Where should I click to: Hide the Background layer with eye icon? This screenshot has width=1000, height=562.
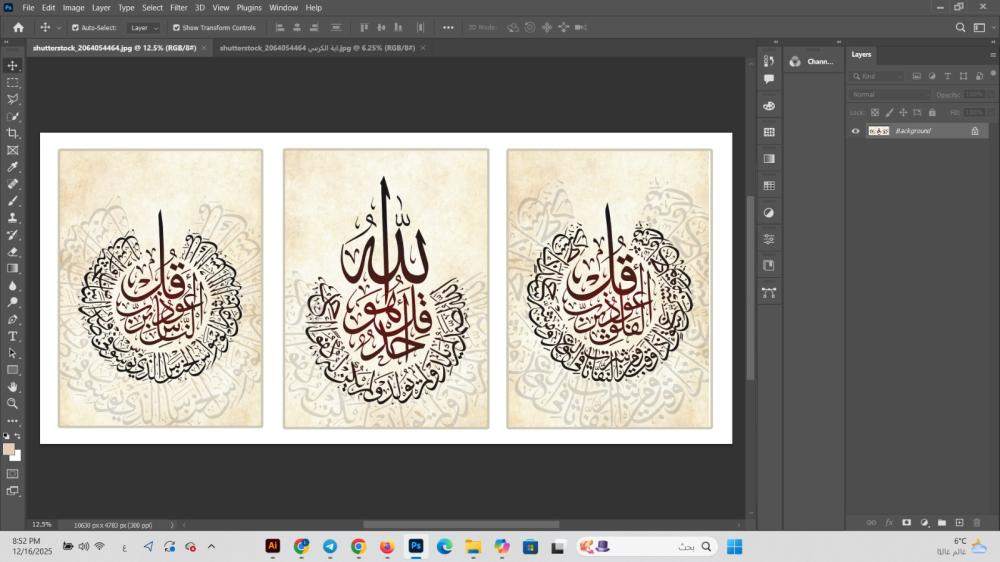coord(855,131)
